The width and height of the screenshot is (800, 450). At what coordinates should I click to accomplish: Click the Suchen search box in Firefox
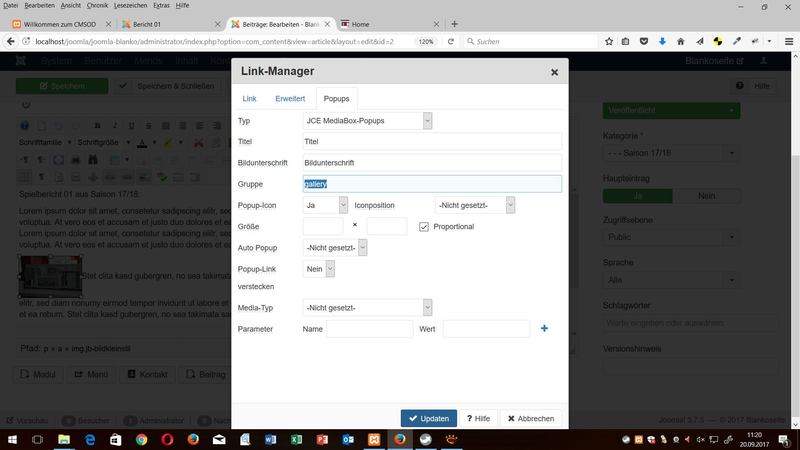(531, 41)
